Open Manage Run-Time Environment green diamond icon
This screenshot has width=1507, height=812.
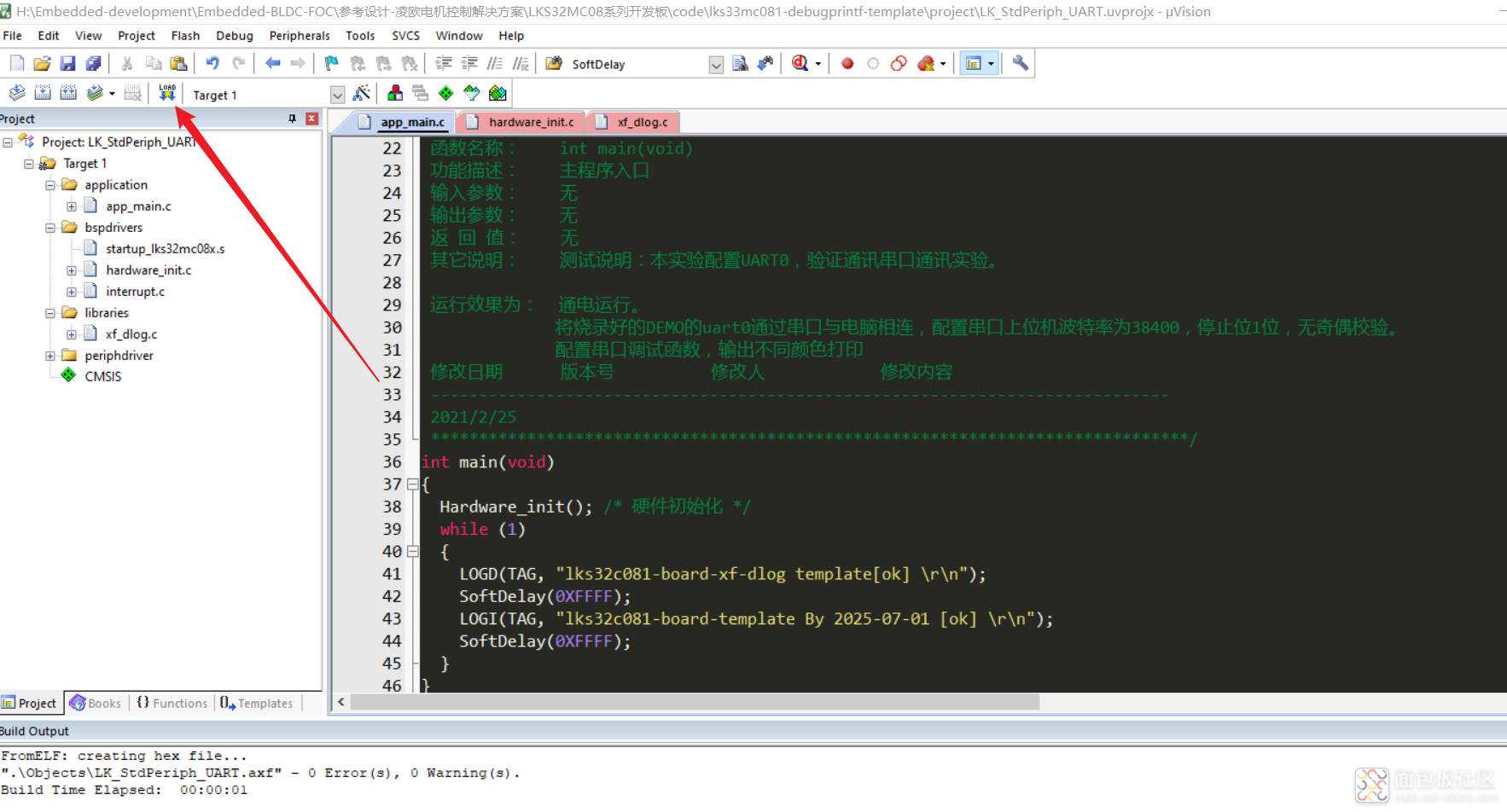(x=445, y=93)
